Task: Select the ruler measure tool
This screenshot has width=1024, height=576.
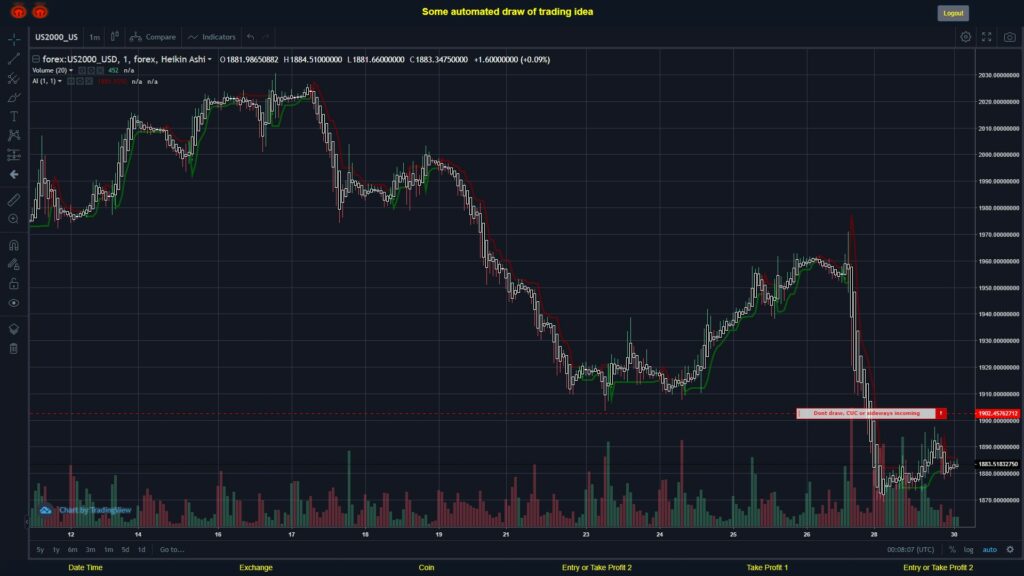Action: tap(14, 200)
